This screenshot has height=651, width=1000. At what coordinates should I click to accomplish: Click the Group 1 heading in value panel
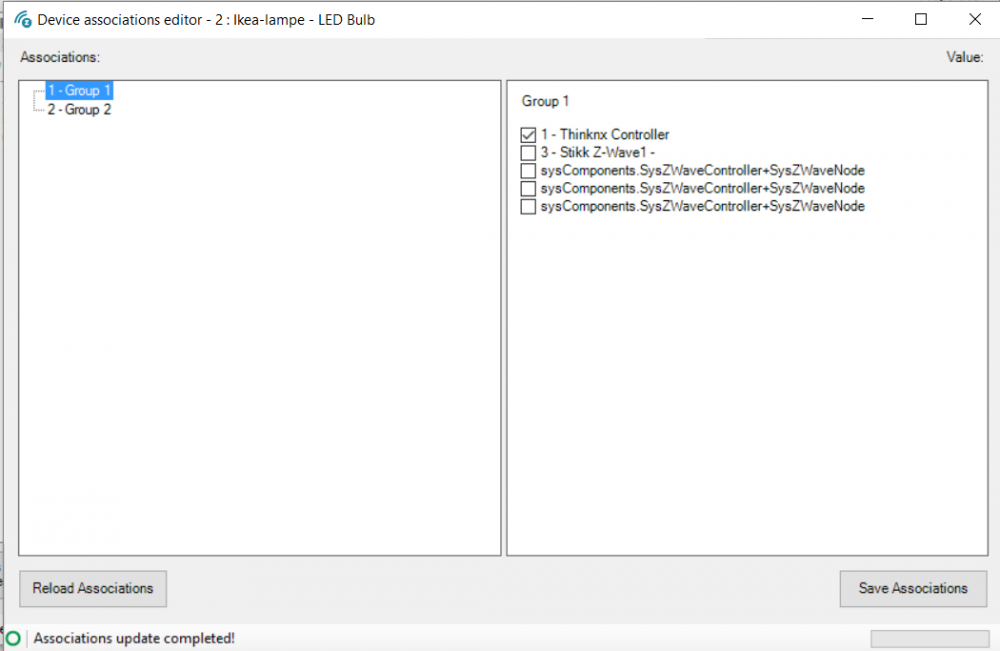click(x=545, y=102)
